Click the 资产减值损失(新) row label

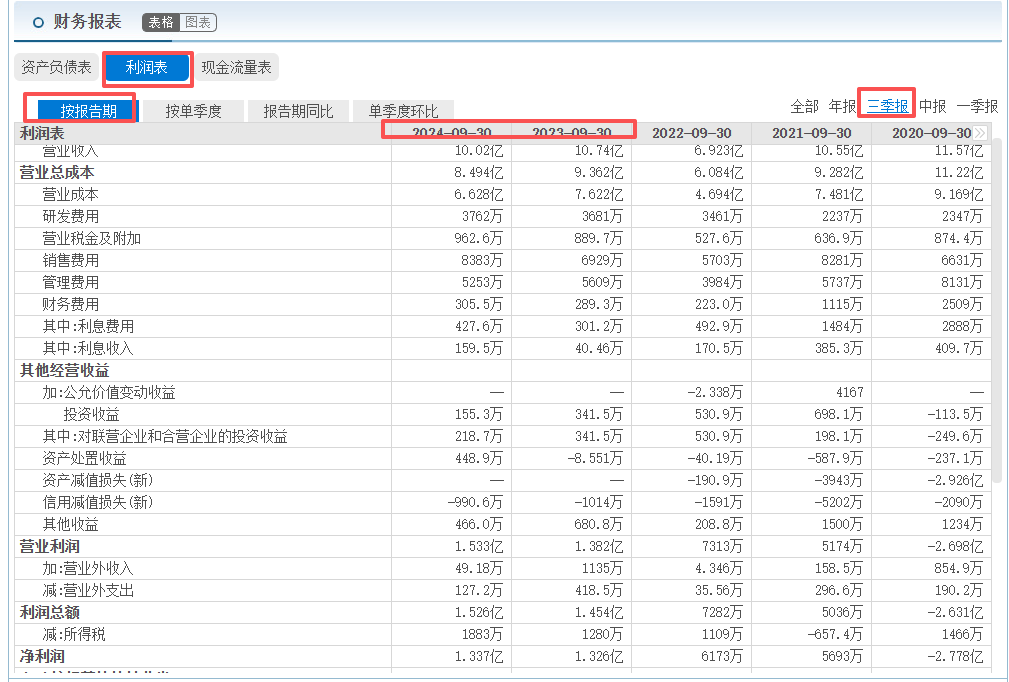[98, 480]
